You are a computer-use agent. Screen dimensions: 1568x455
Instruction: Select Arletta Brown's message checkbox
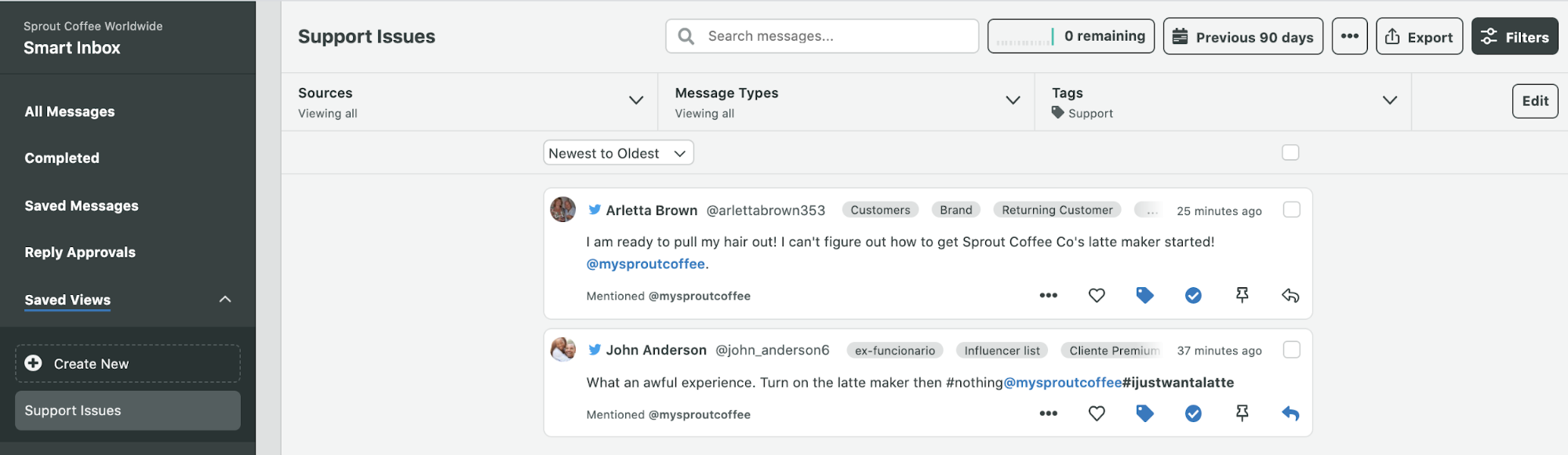click(x=1291, y=209)
